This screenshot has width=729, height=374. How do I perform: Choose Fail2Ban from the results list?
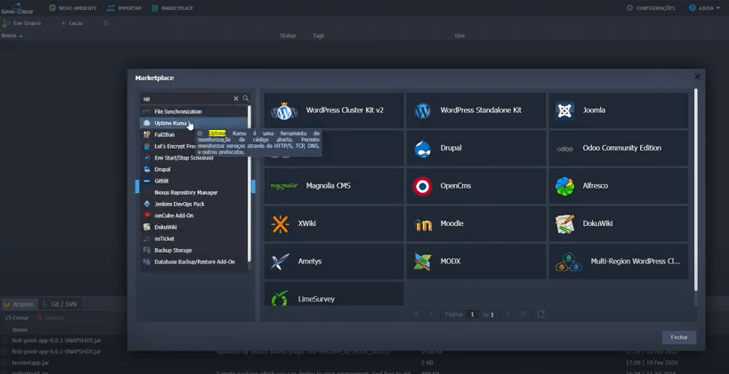(194, 135)
